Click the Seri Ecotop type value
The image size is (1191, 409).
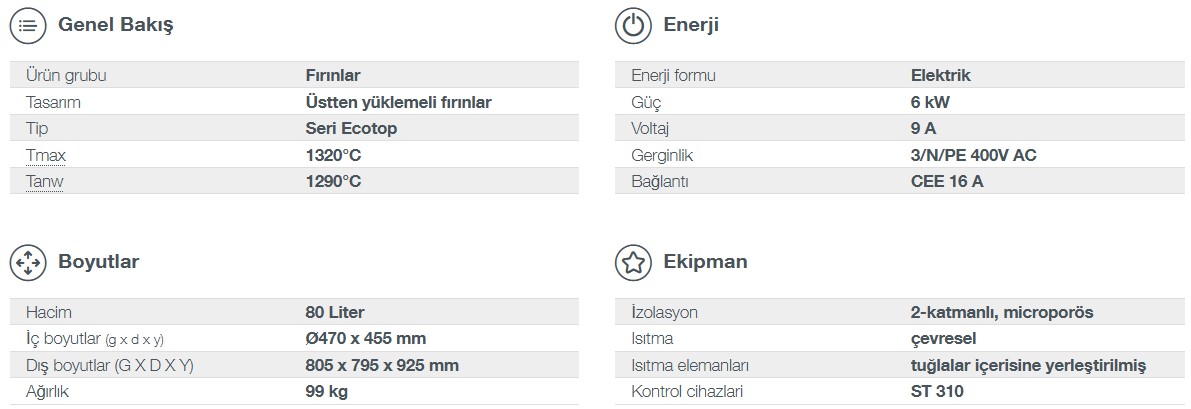click(351, 128)
